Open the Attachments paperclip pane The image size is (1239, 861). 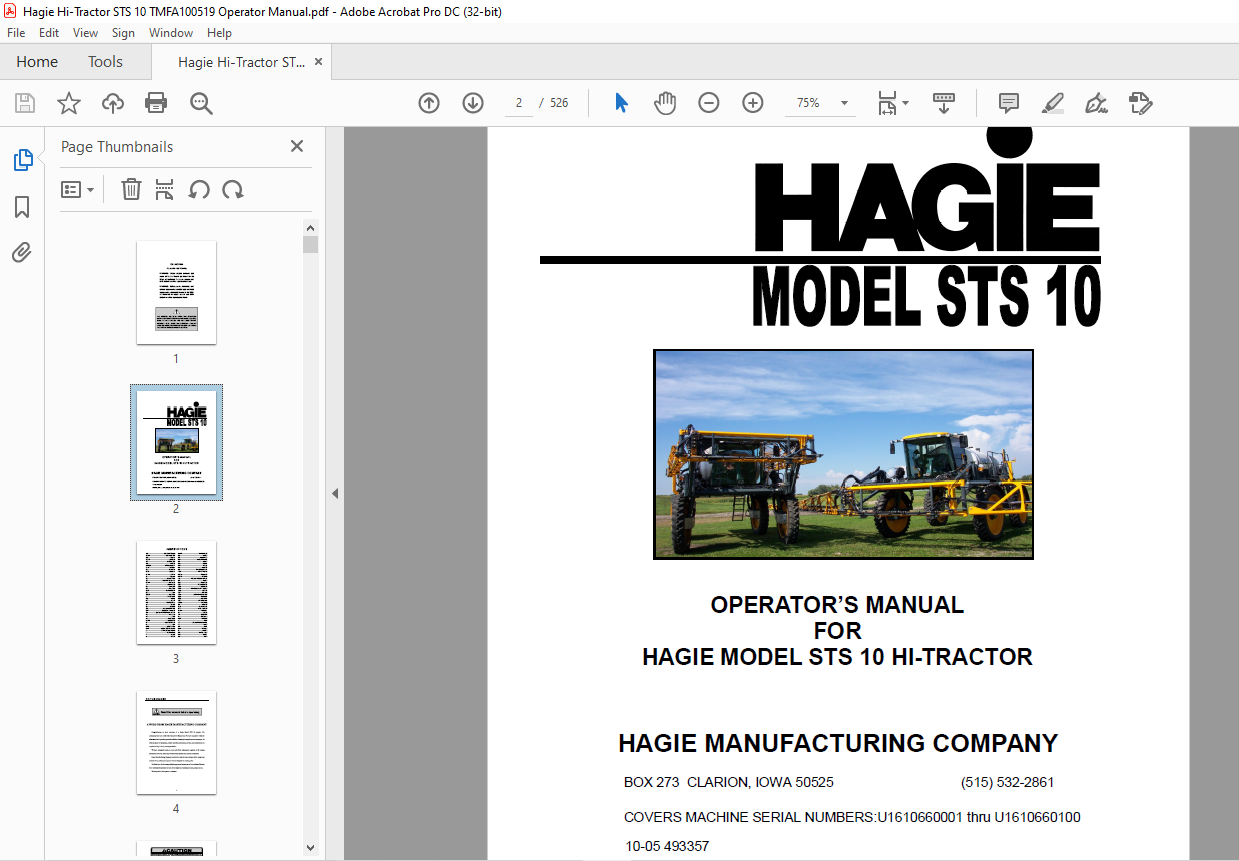point(22,253)
